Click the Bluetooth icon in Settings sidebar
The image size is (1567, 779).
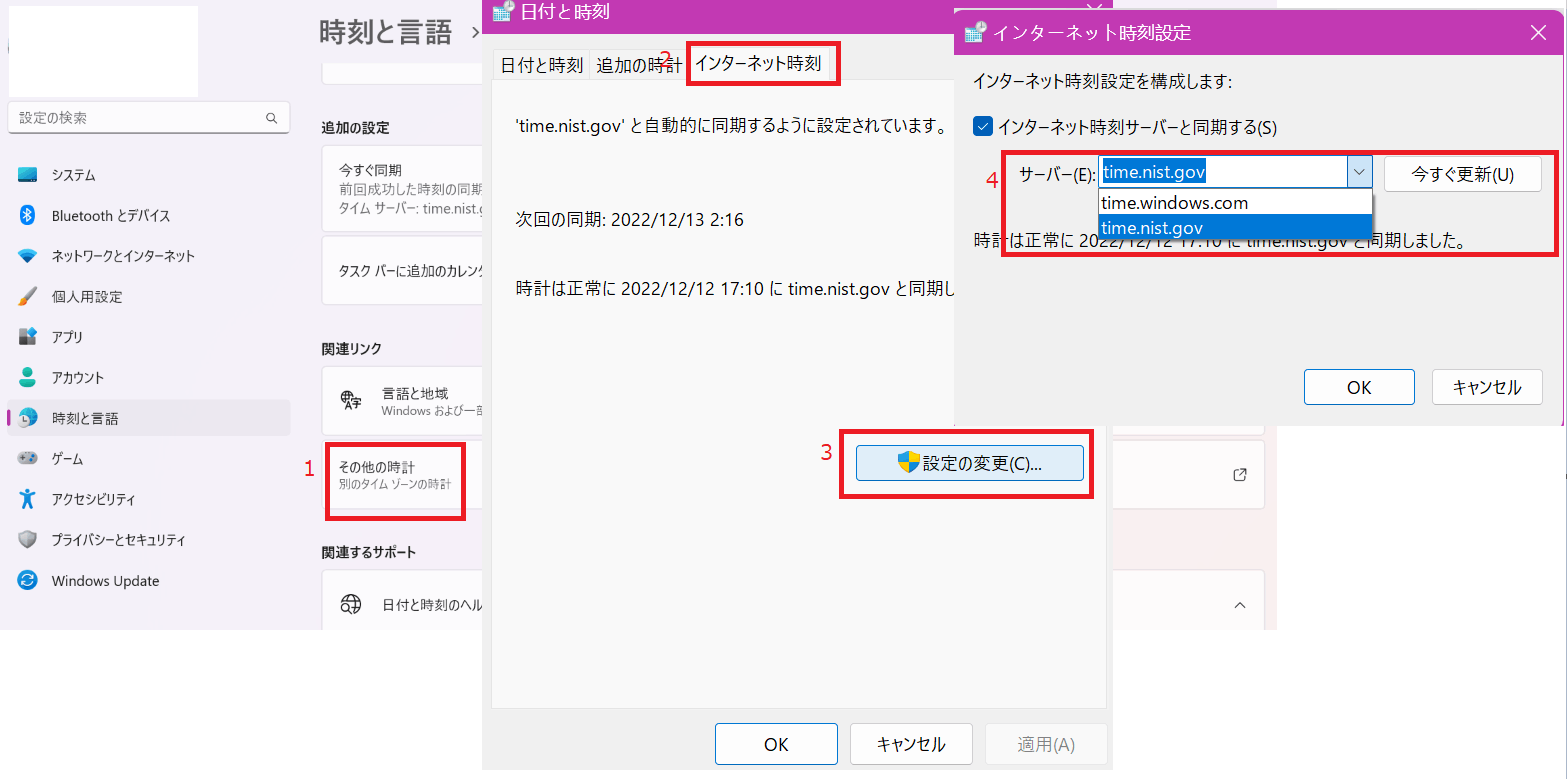[x=28, y=215]
